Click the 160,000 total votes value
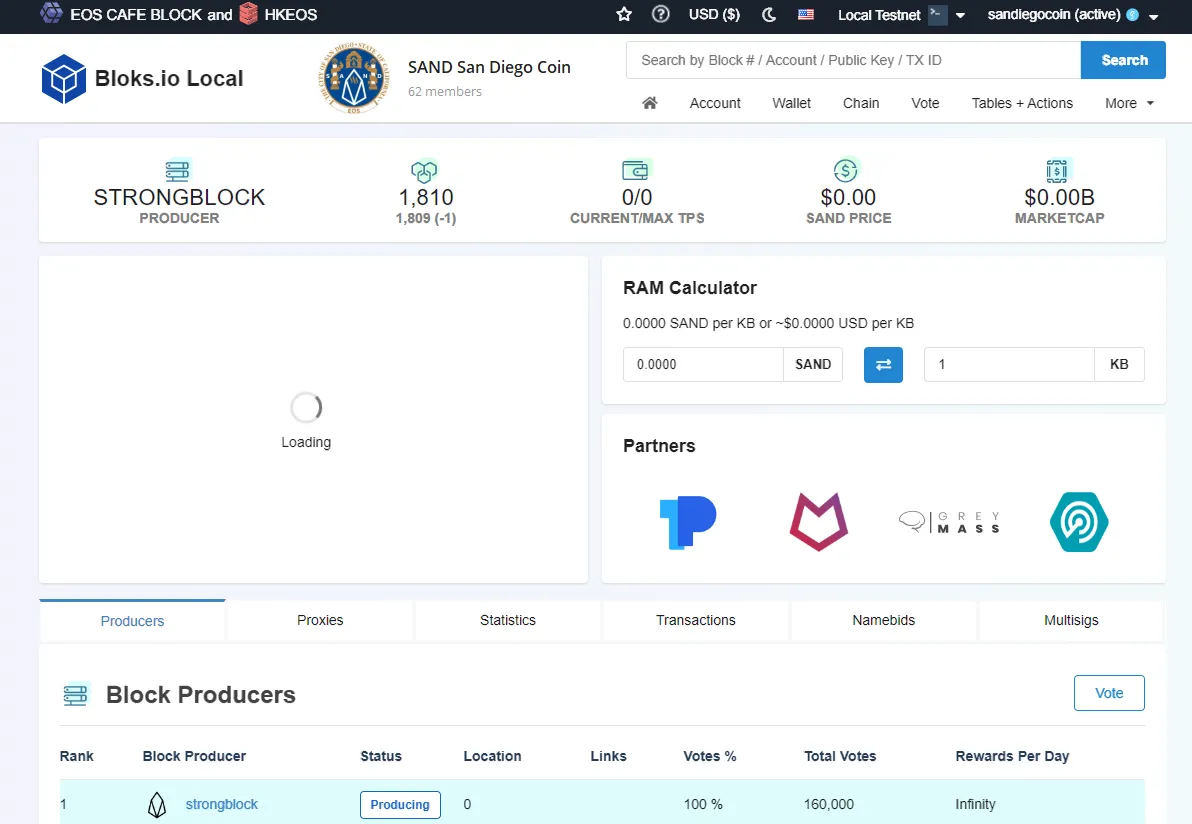Screen dimensions: 1192x824 pyautogui.click(x=829, y=804)
